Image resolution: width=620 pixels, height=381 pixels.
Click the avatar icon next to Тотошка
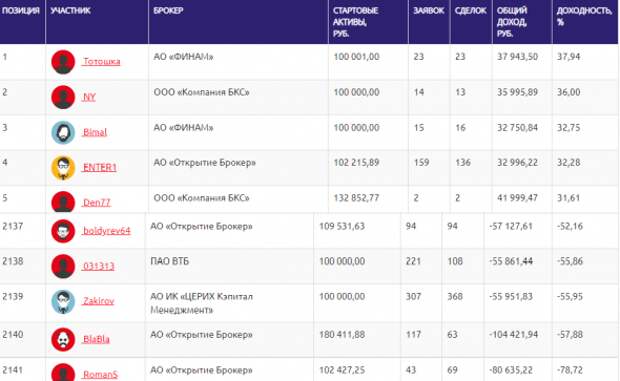(x=63, y=62)
